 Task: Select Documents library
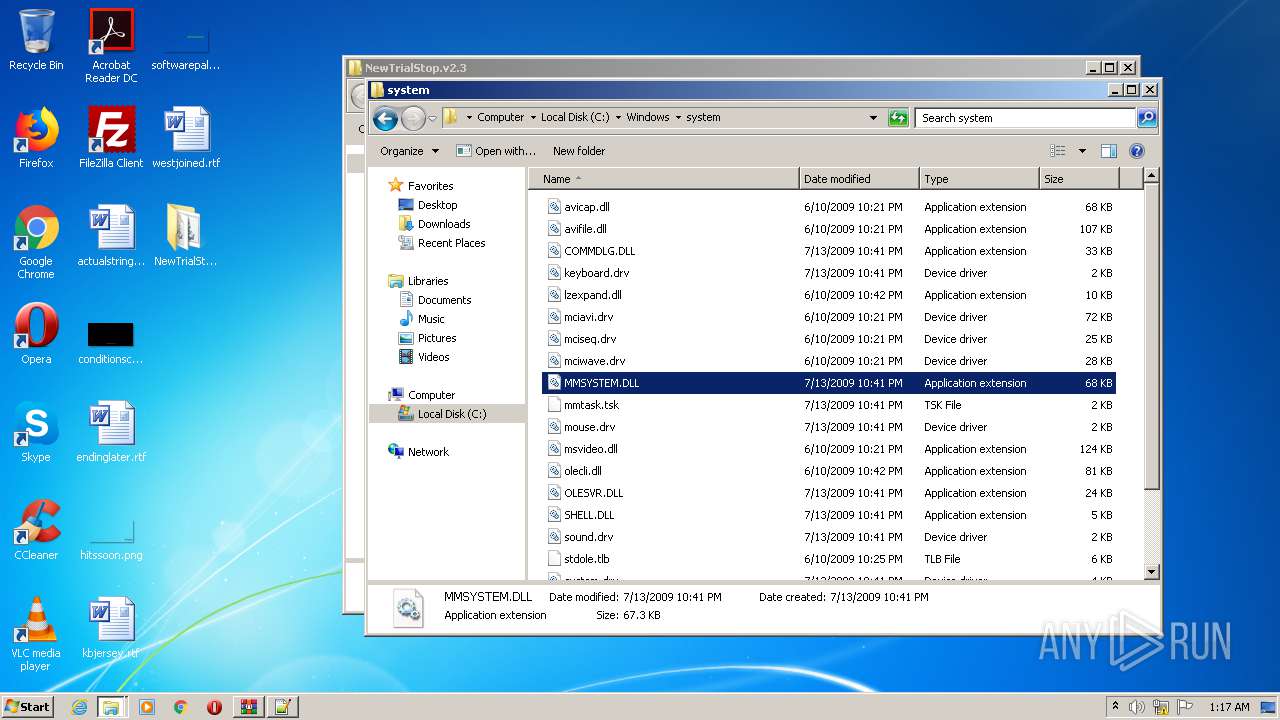[x=444, y=300]
